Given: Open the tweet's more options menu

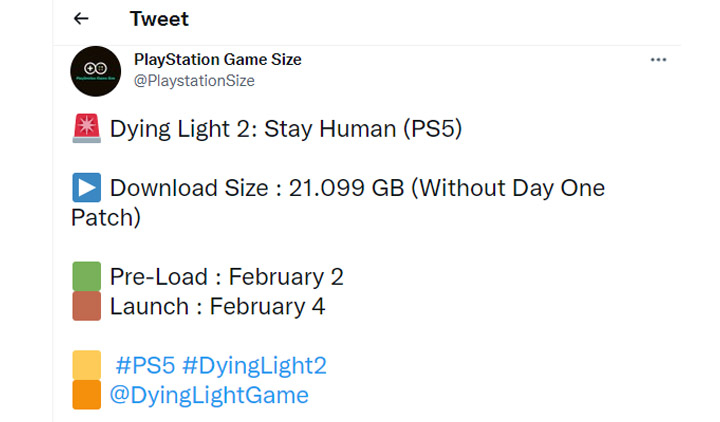Looking at the screenshot, I should pos(658,60).
